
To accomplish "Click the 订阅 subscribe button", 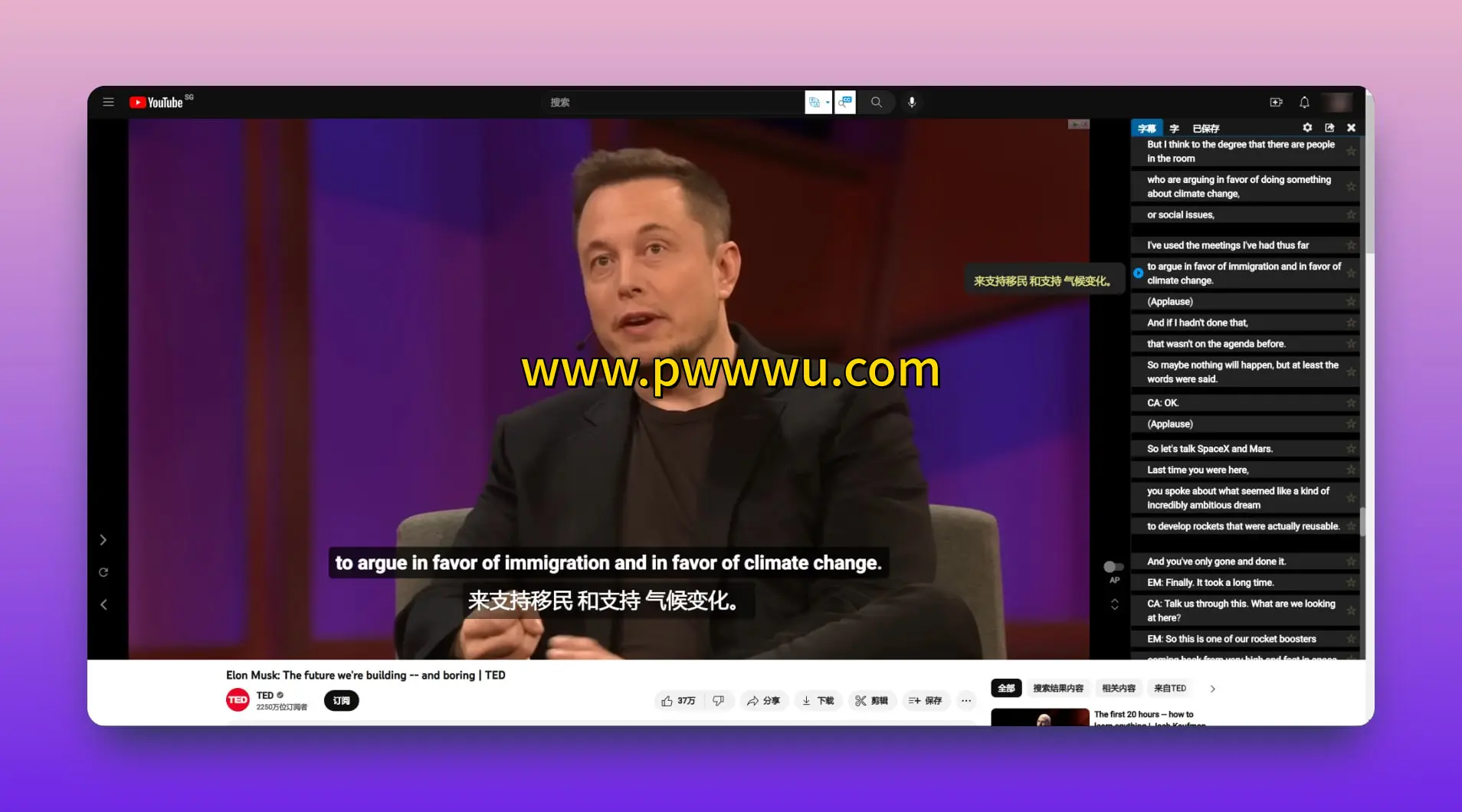I will tap(341, 701).
